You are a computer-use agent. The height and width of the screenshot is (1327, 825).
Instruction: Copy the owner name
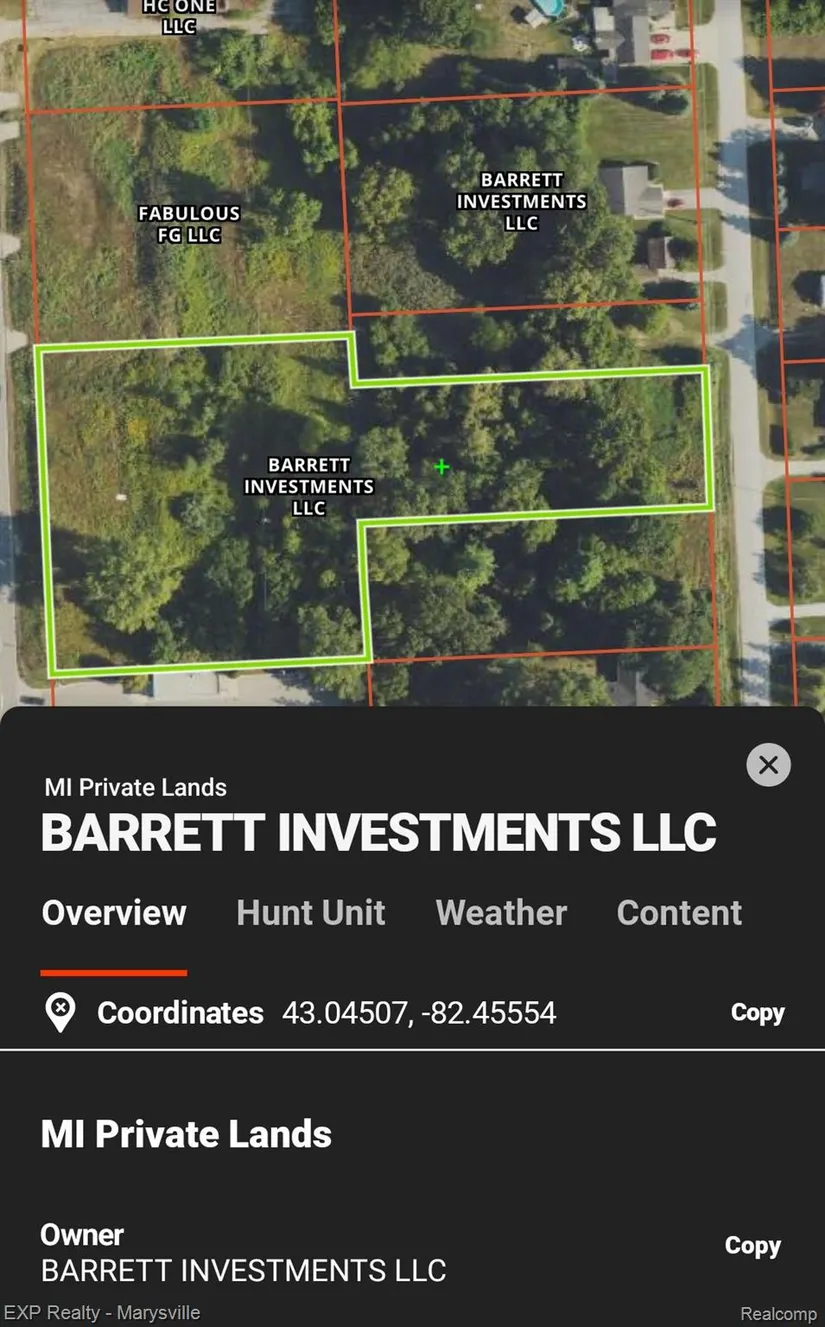(x=752, y=1246)
